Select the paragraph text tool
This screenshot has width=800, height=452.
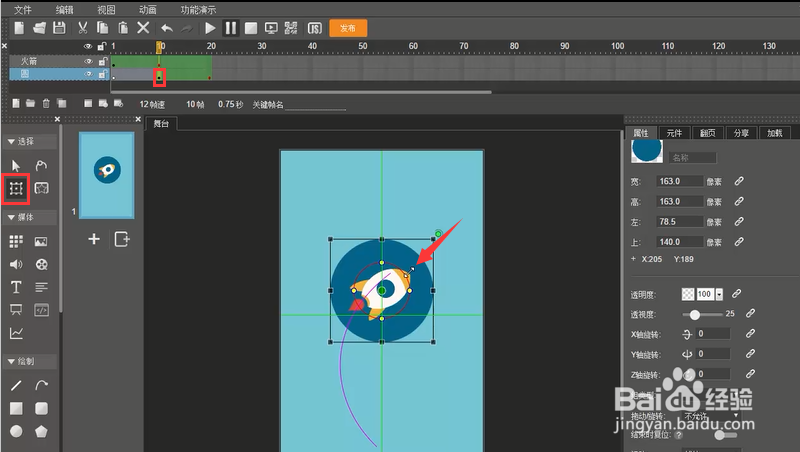[41, 287]
